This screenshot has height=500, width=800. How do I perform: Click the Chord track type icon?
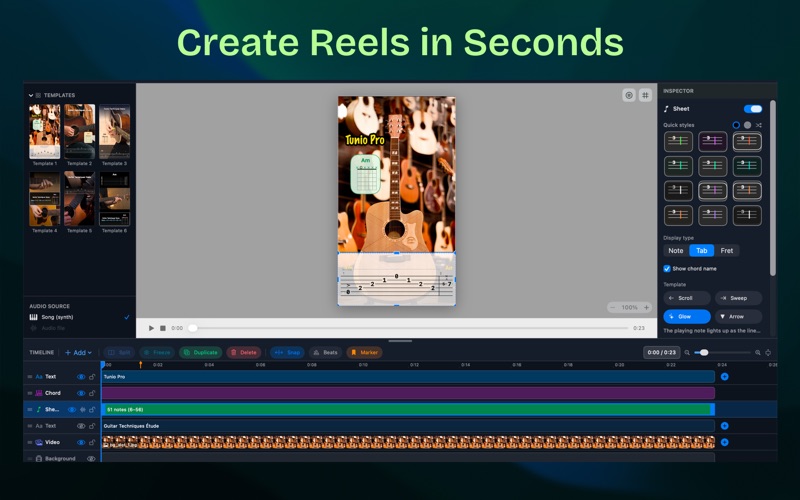coord(39,393)
